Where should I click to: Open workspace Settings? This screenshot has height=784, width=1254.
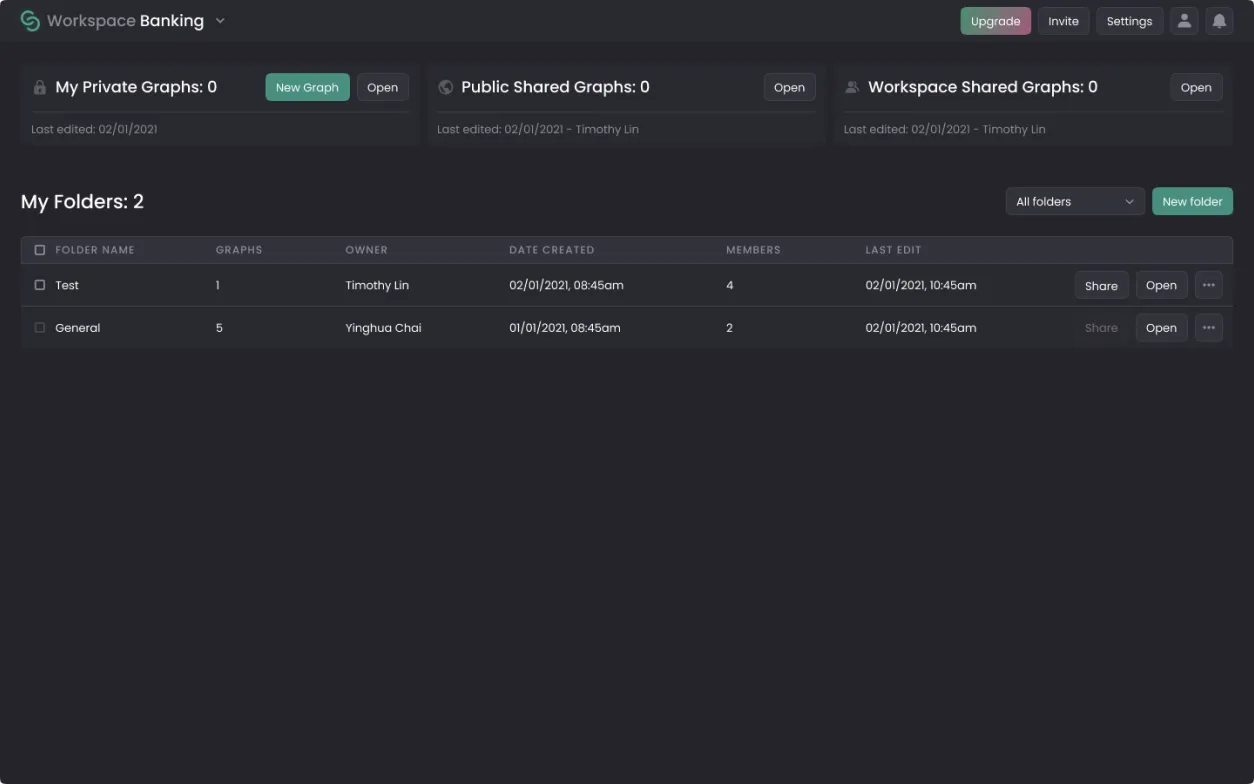pyautogui.click(x=1129, y=20)
